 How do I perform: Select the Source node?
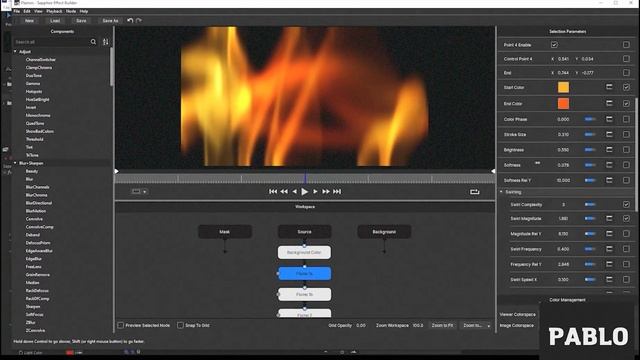[304, 231]
